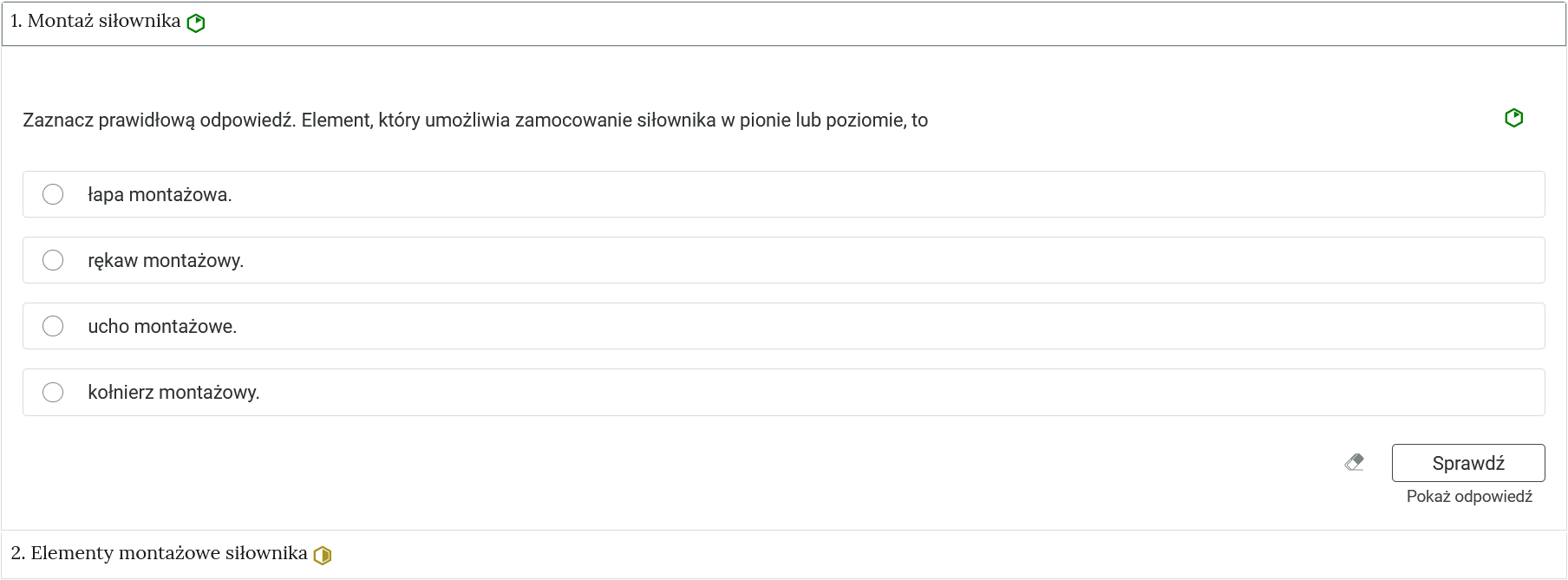Click the green hexagon icon right of the question
Viewport: 1568px width, 580px height.
[1514, 117]
